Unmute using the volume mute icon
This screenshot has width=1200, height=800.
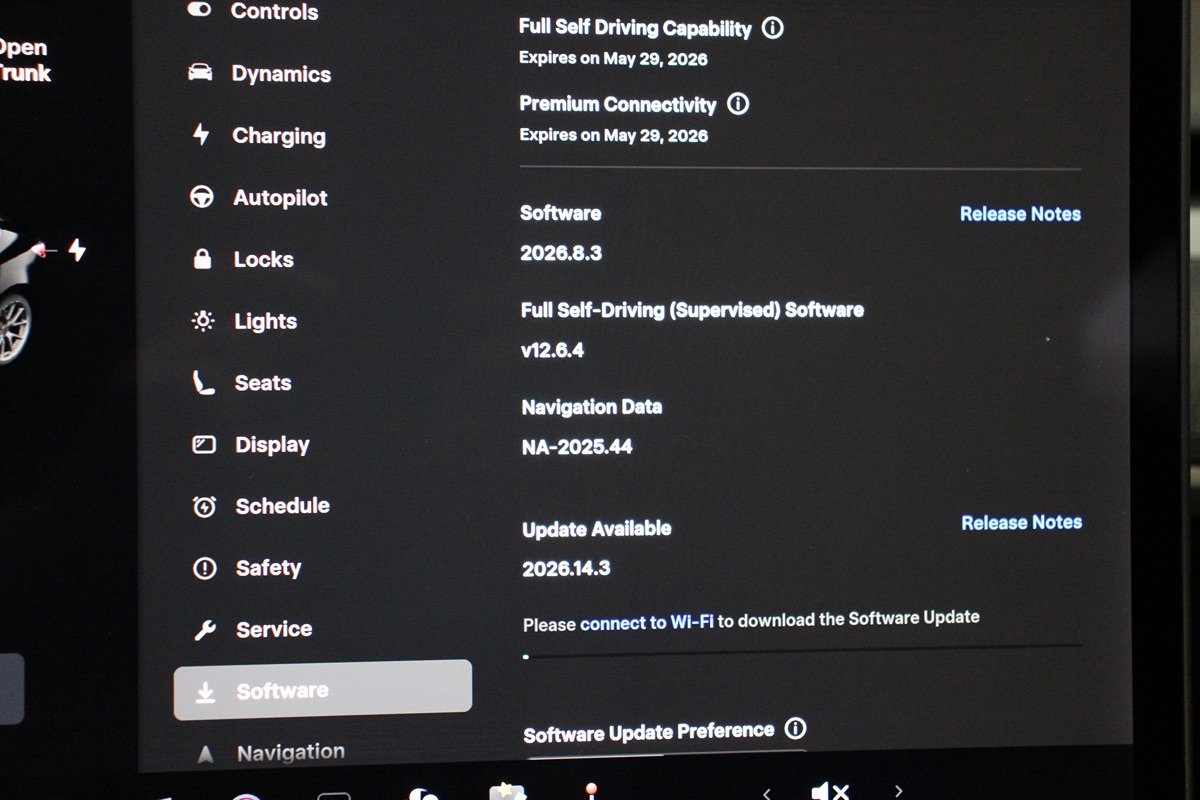pos(830,791)
